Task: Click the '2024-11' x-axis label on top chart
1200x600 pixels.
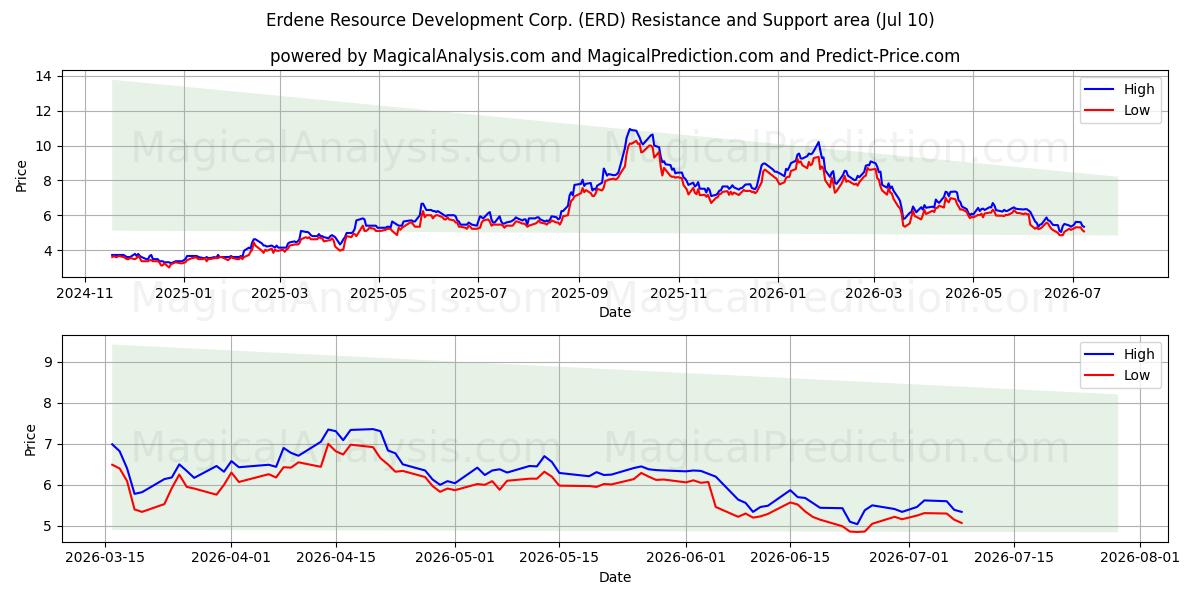Action: (x=86, y=294)
